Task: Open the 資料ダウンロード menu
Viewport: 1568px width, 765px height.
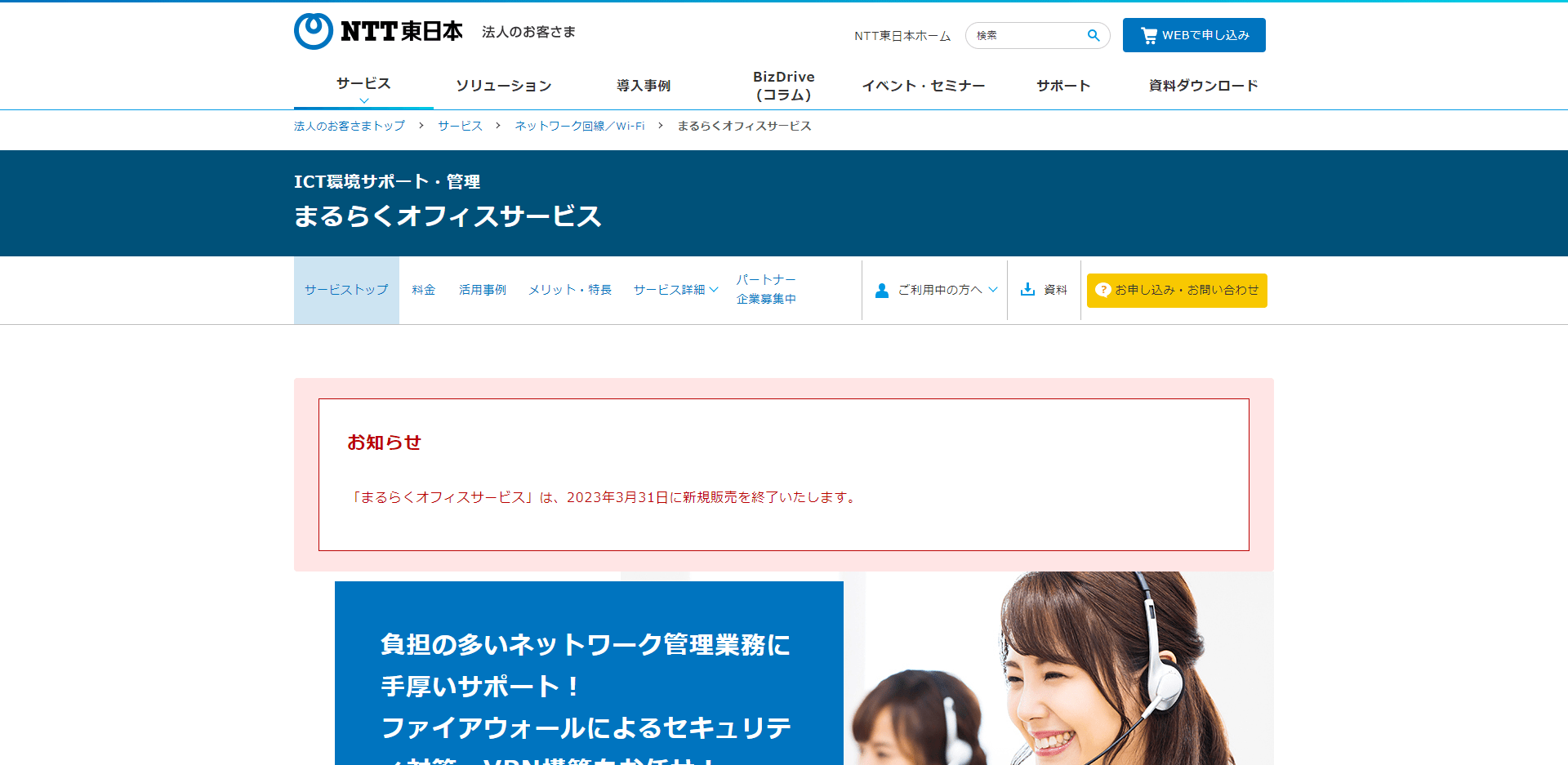Action: pyautogui.click(x=1203, y=86)
